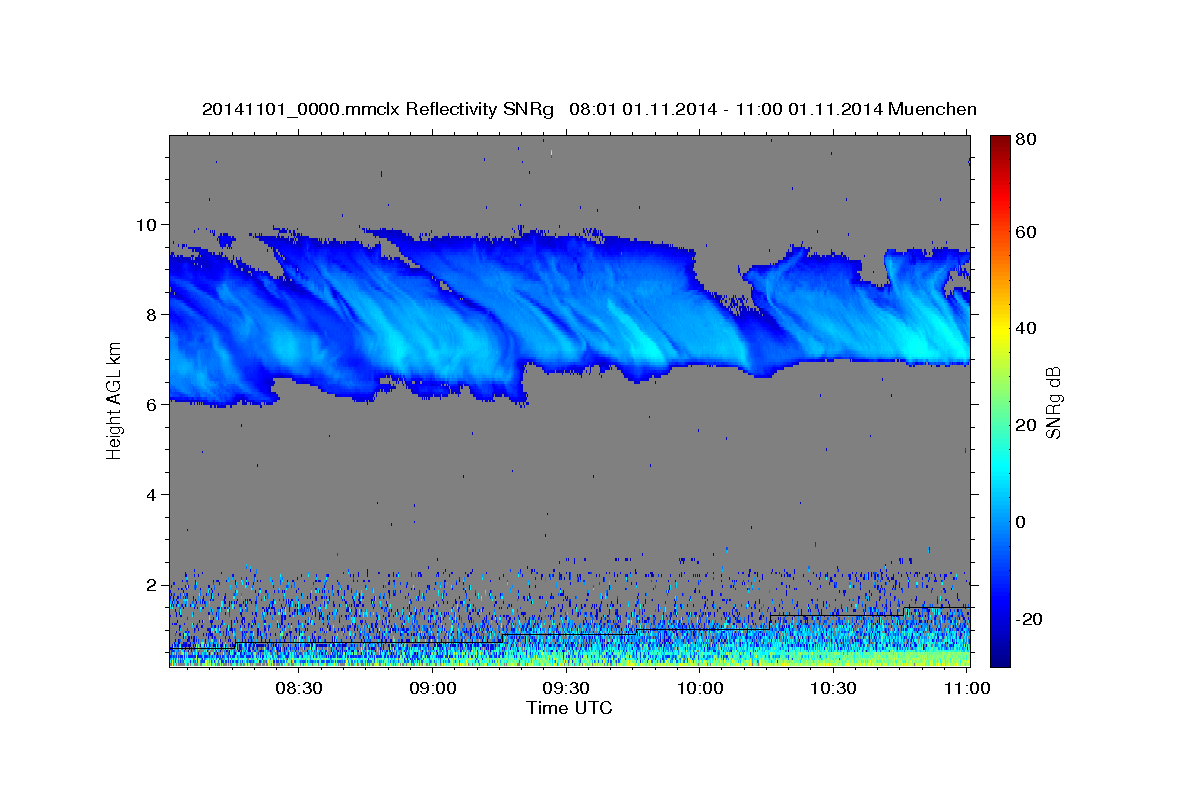Screen dimensions: 1200x800
Task: Click the height tick label 2
Action: 153,584
